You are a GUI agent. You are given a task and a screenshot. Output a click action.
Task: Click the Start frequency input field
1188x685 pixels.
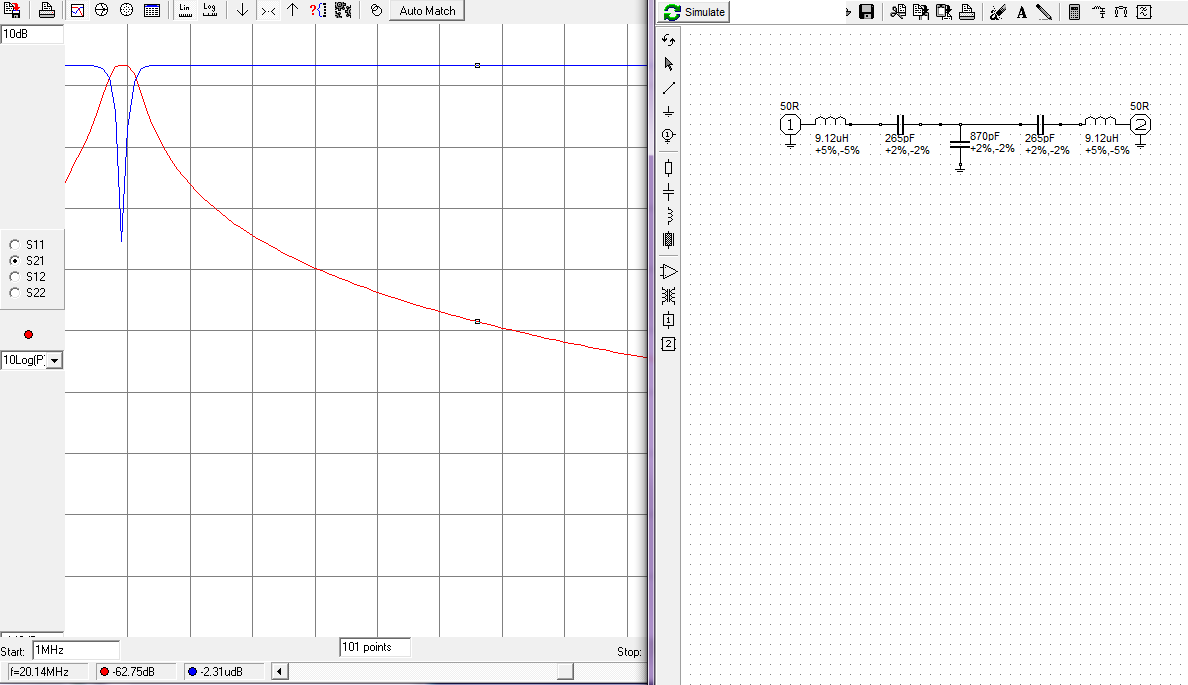coord(75,650)
